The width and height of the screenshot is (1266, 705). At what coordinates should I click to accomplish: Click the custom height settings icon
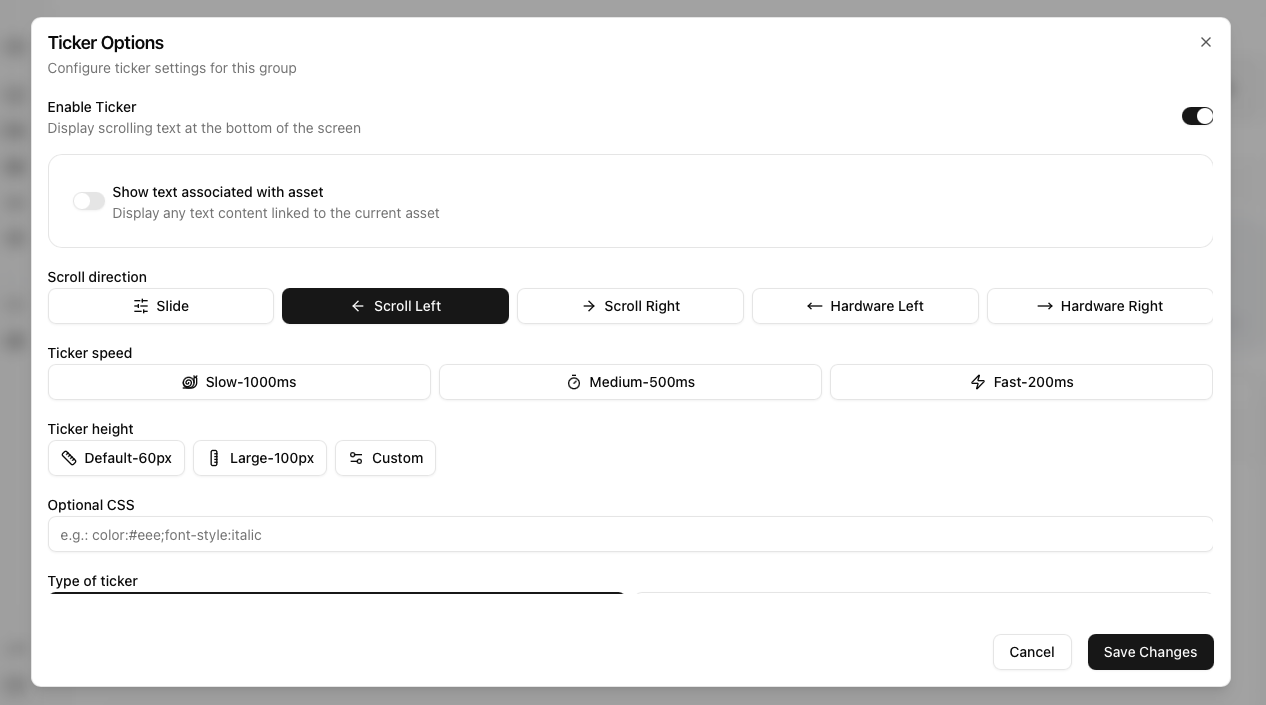point(356,458)
